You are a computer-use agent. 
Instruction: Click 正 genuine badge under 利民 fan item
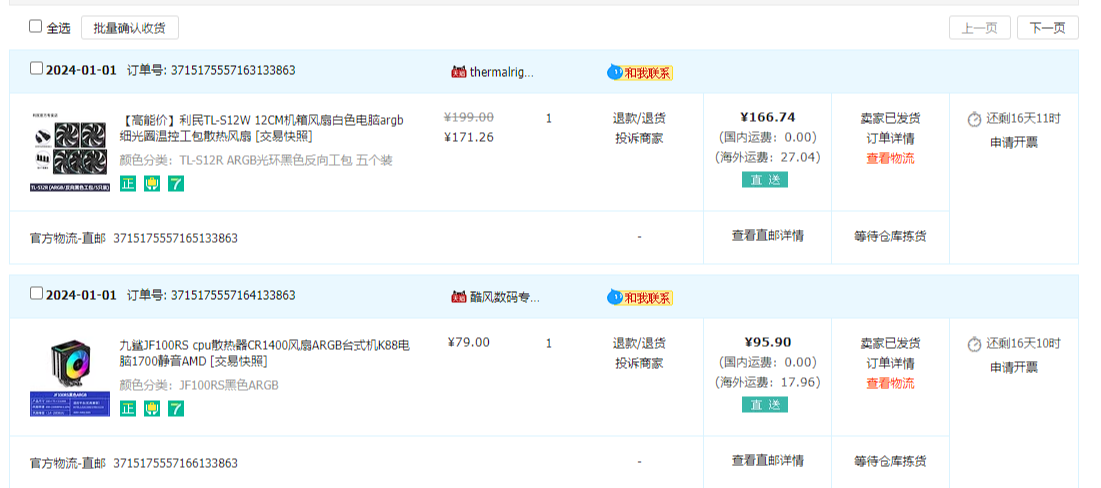[127, 184]
